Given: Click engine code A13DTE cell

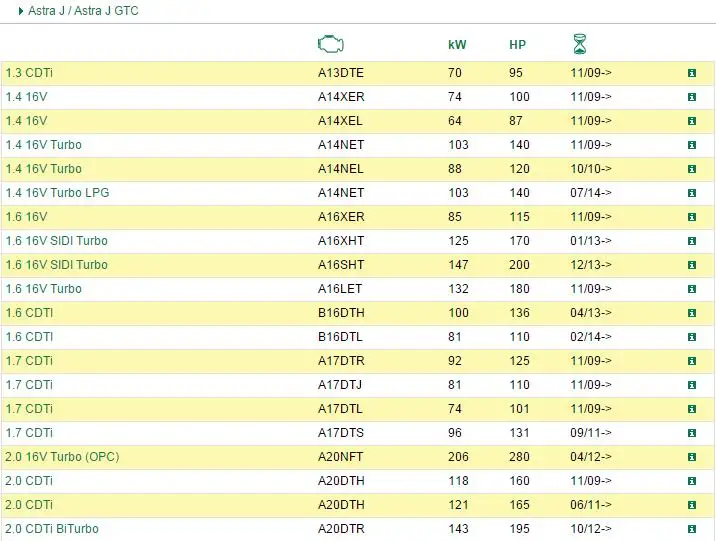Looking at the screenshot, I should tap(341, 73).
